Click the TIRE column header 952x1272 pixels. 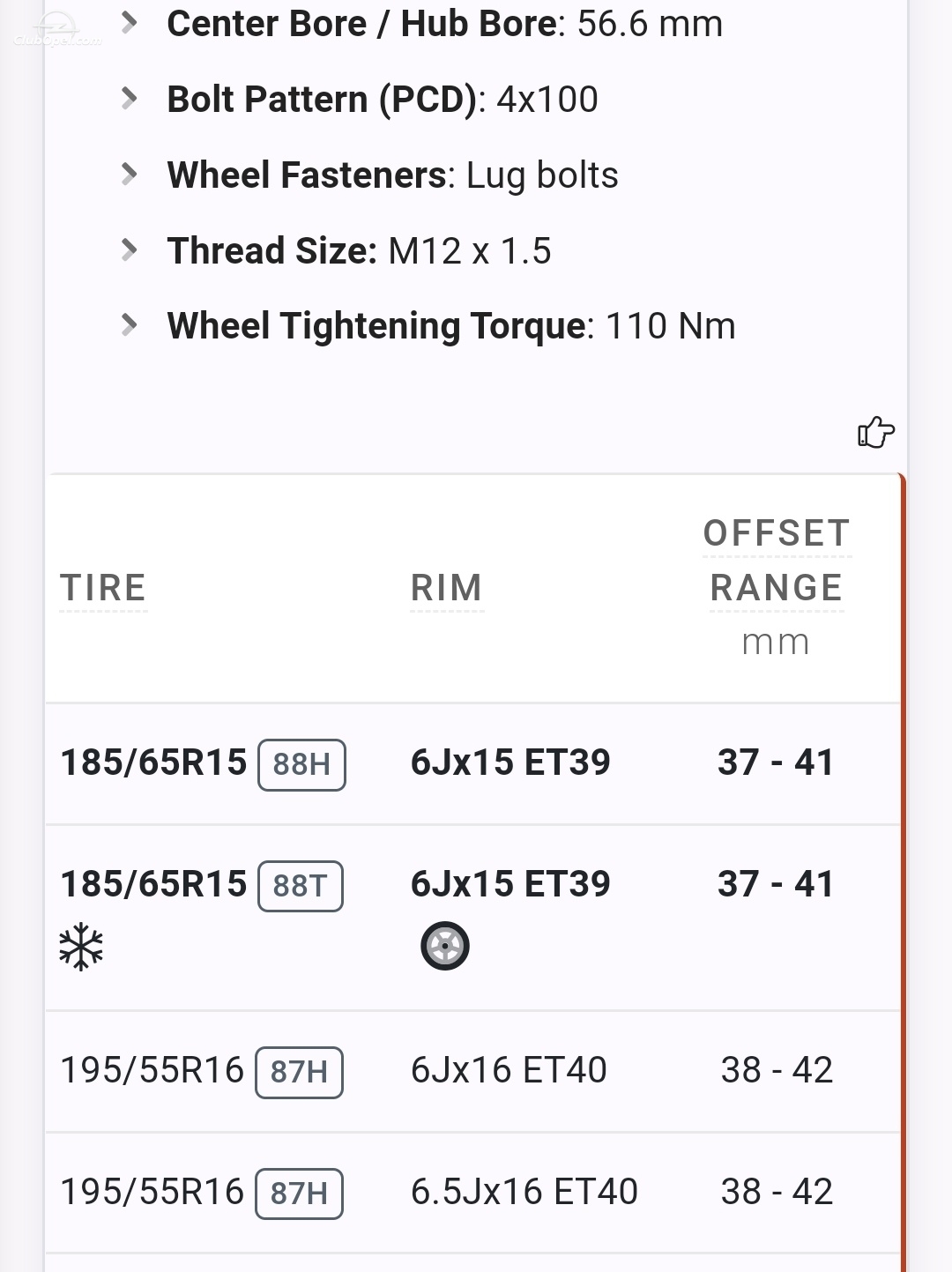tap(103, 588)
